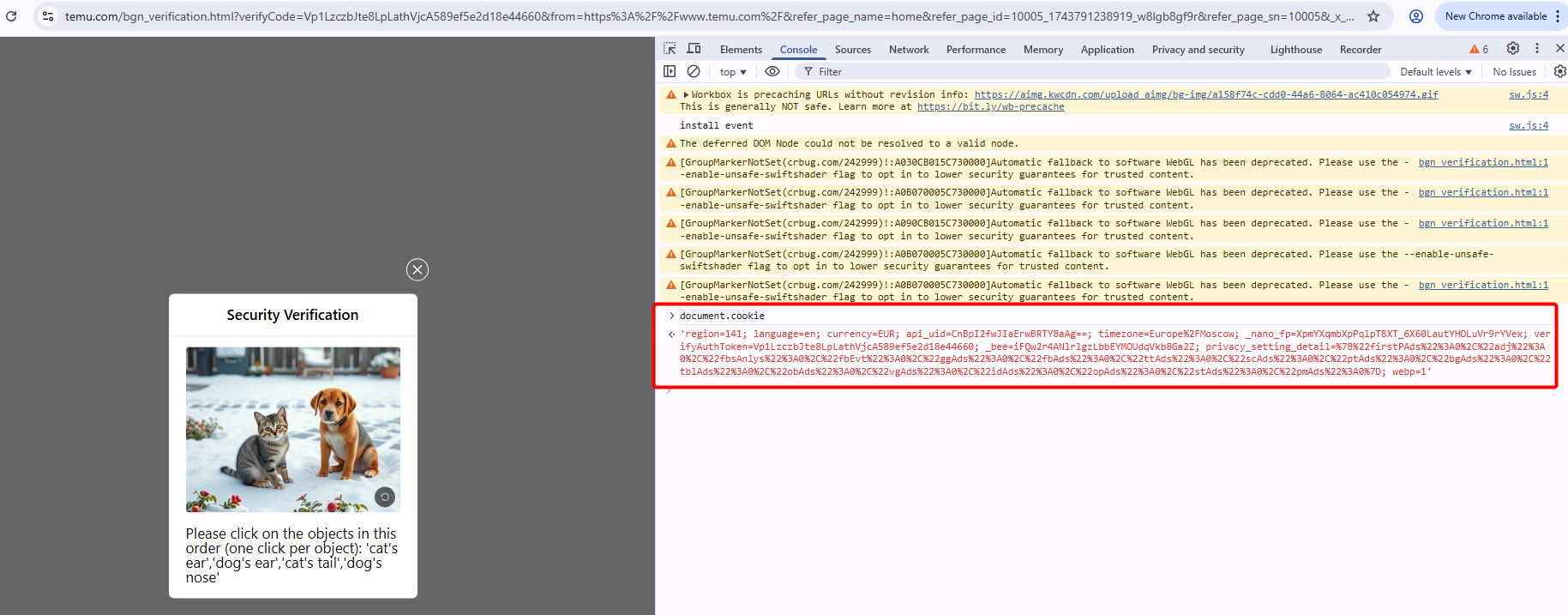The width and height of the screenshot is (1568, 615).
Task: Click in the console Filter field
Action: [x=1097, y=72]
